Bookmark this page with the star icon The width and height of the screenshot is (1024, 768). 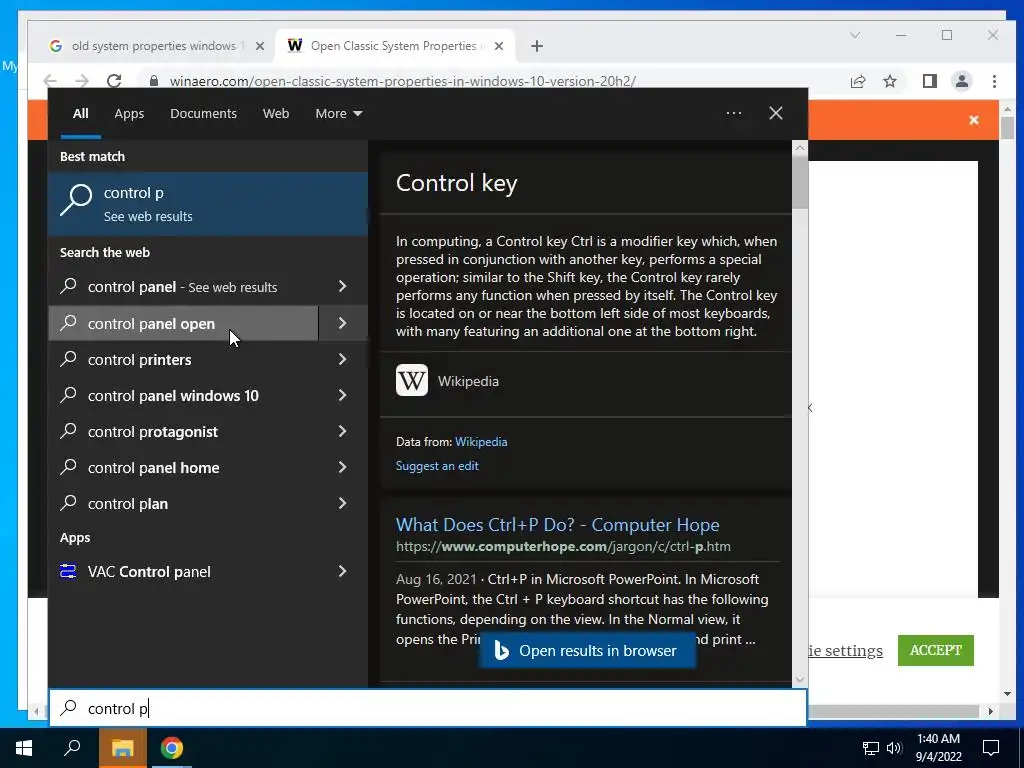pyautogui.click(x=890, y=81)
